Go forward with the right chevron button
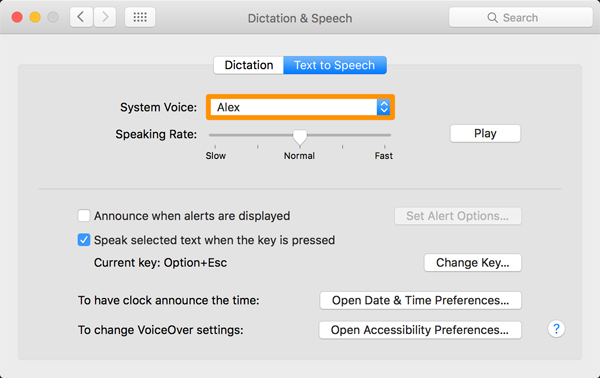Image resolution: width=600 pixels, height=378 pixels. (x=105, y=17)
